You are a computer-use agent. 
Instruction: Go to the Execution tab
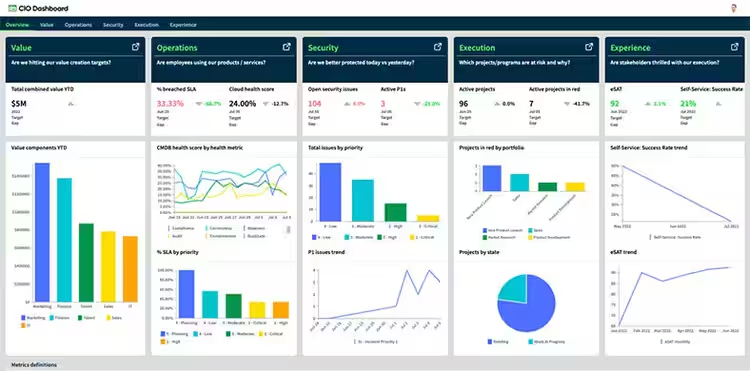[146, 25]
